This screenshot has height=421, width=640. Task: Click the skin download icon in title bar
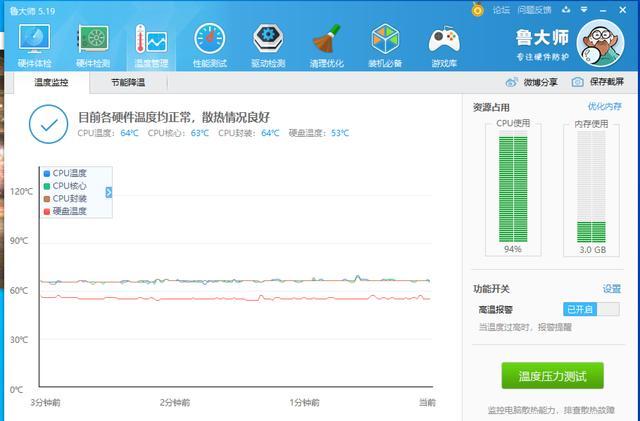566,9
